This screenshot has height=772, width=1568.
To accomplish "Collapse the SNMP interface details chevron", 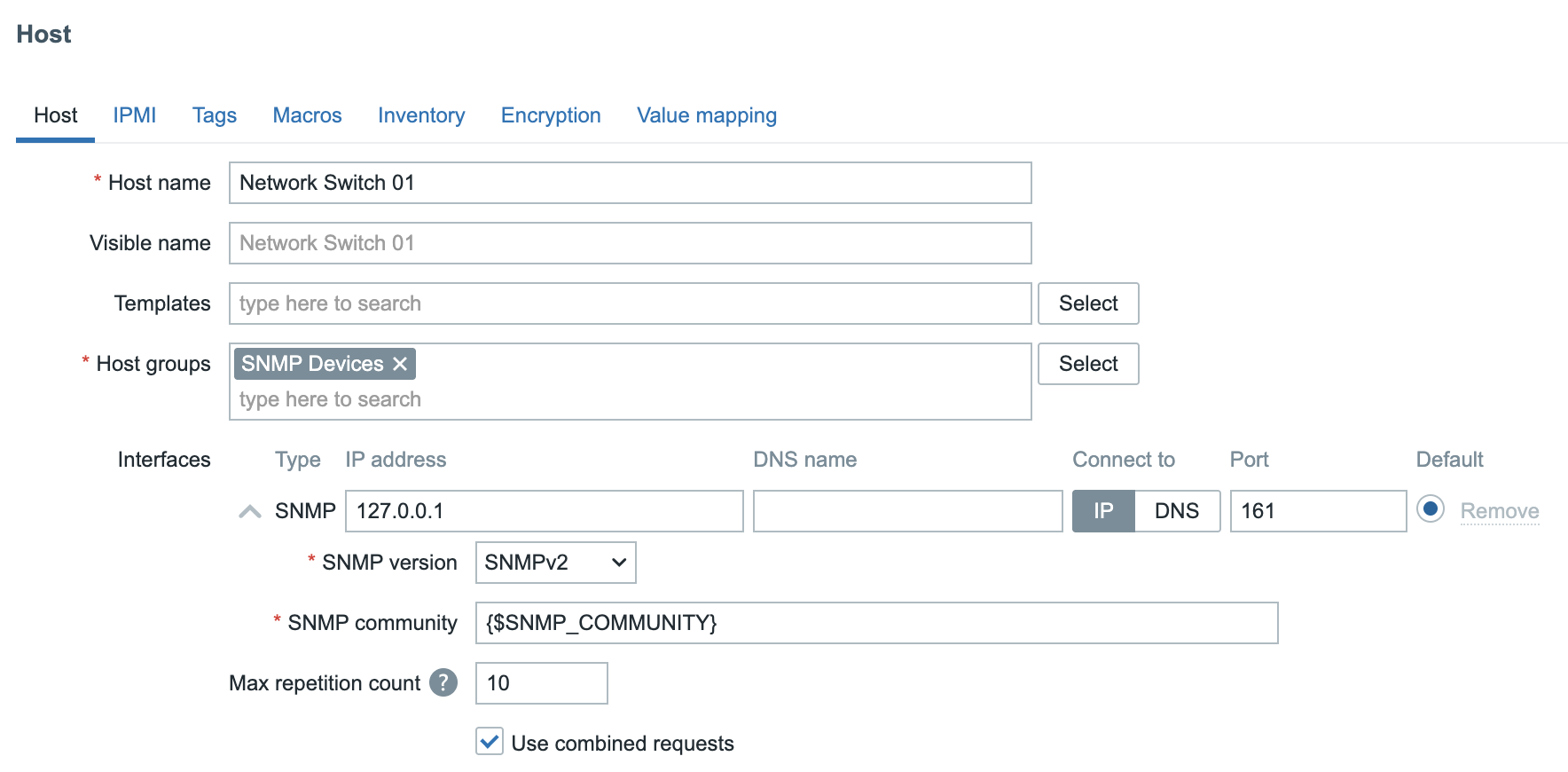I will click(x=250, y=511).
